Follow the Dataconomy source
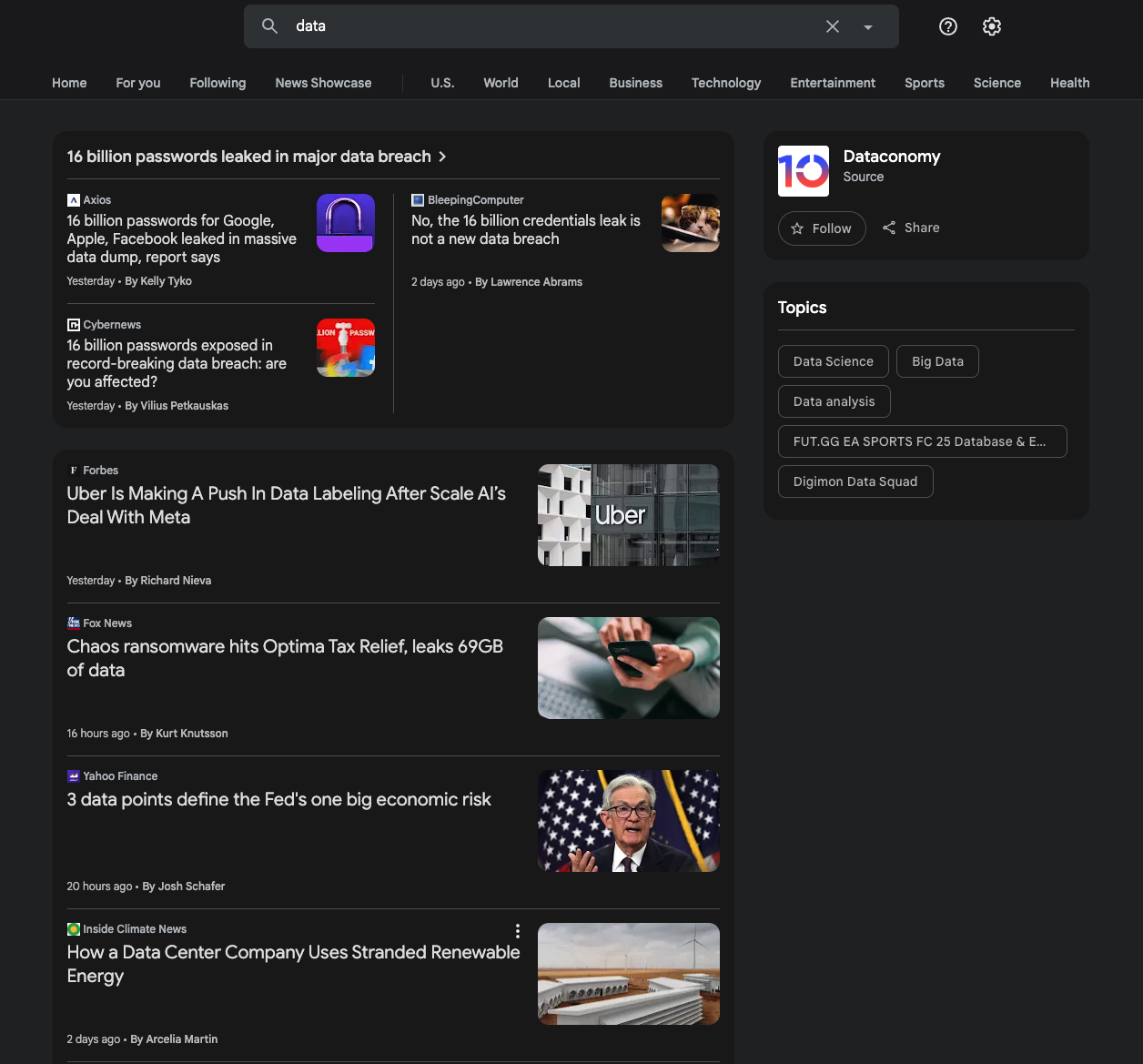This screenshot has width=1143, height=1064. pos(821,228)
